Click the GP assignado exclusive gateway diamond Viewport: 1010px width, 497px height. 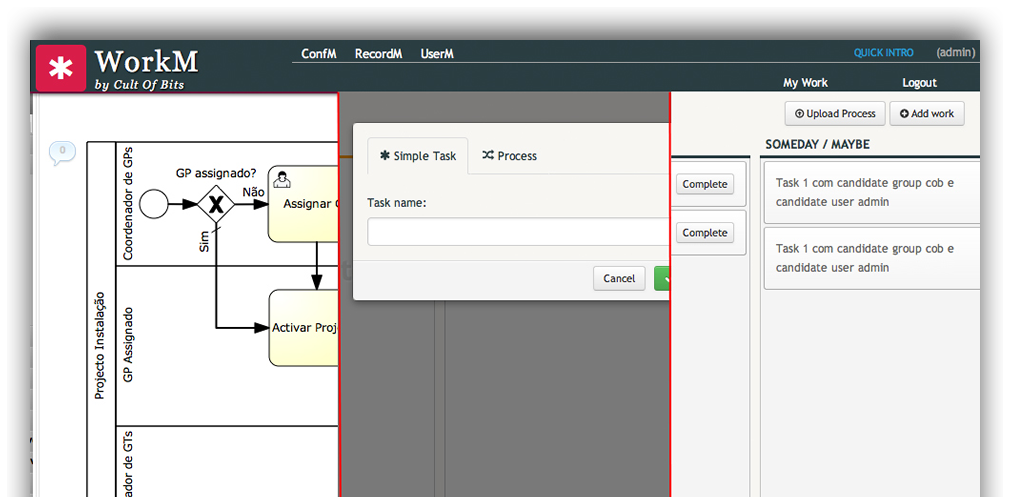coord(215,204)
